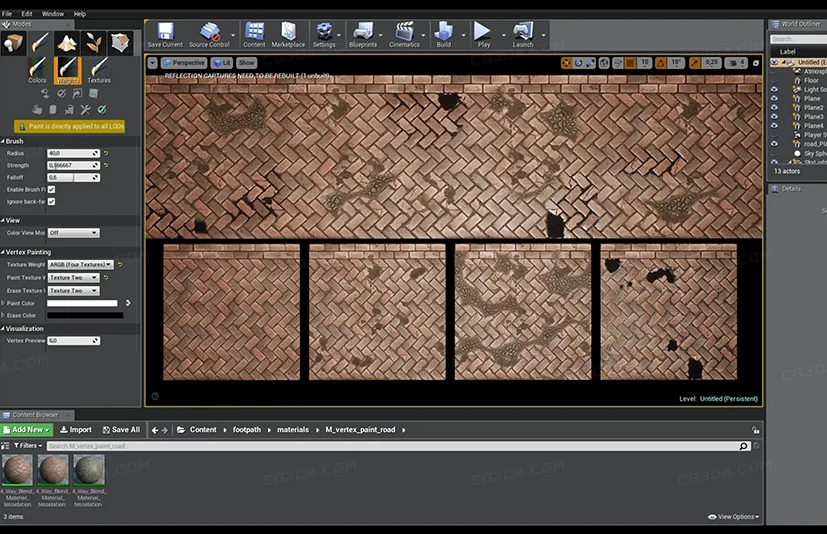Expand the Erase Color property
The image size is (827, 534).
(3, 315)
